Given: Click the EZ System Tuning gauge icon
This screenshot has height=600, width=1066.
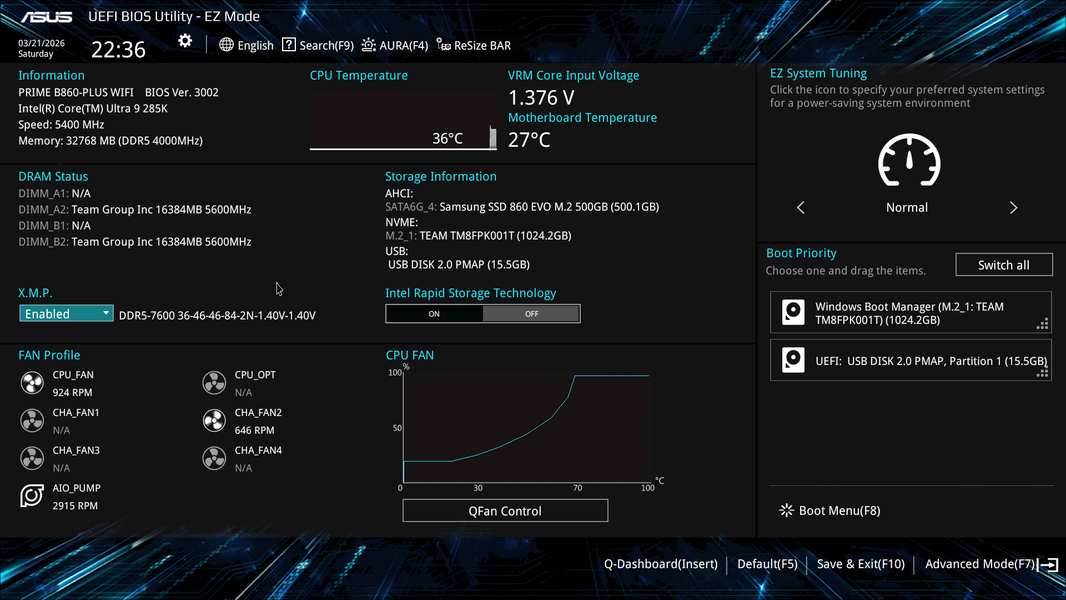Looking at the screenshot, I should point(909,160).
